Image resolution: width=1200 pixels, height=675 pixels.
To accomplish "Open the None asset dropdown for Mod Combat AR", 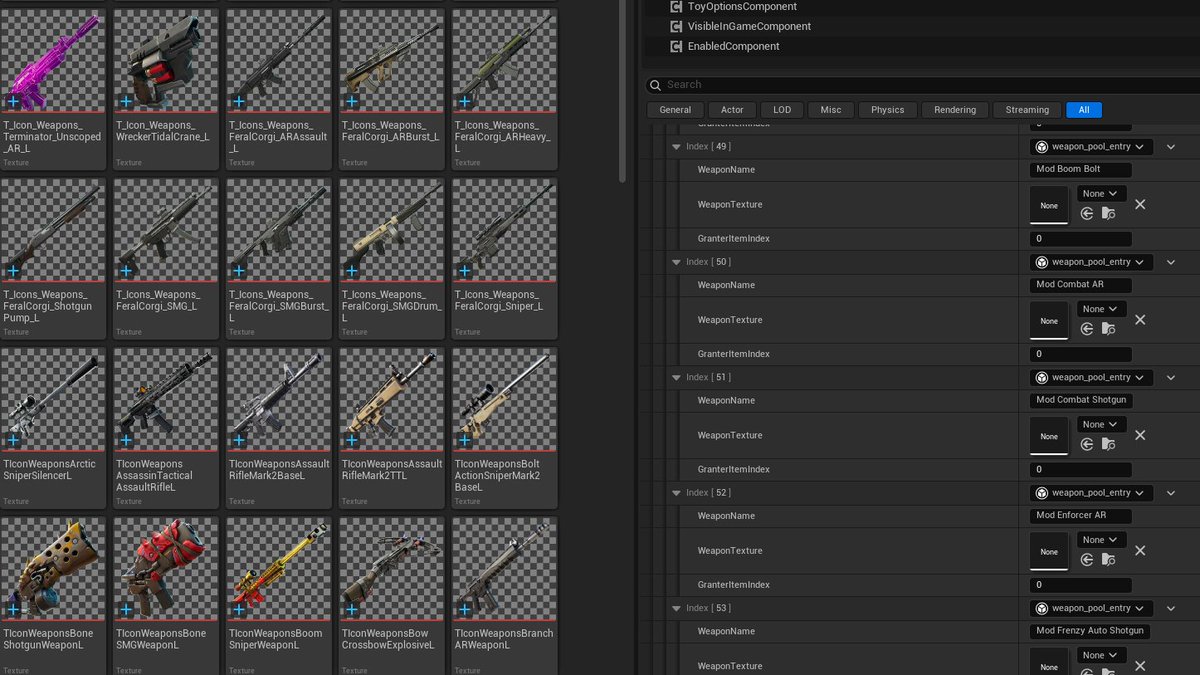I will click(1101, 309).
